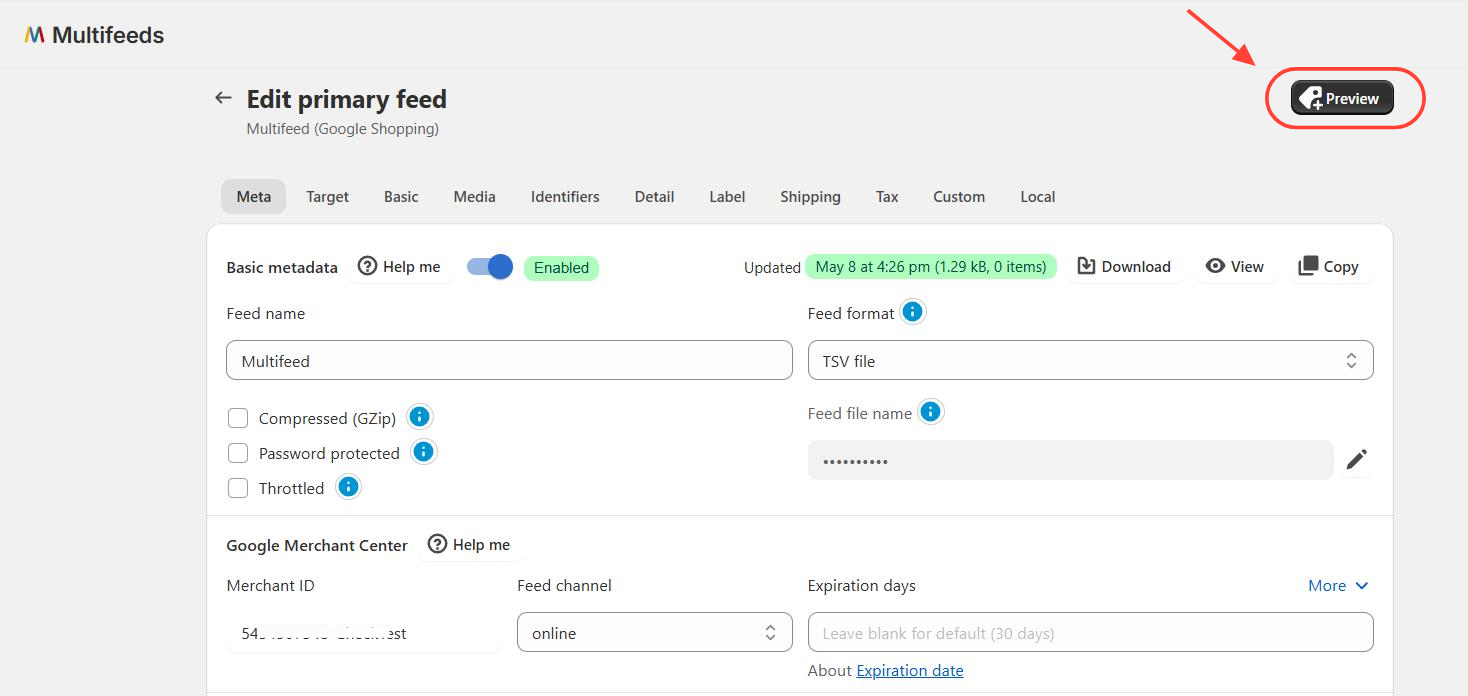Image resolution: width=1468 pixels, height=696 pixels.
Task: Toggle the Enabled feed switch
Action: coord(490,267)
